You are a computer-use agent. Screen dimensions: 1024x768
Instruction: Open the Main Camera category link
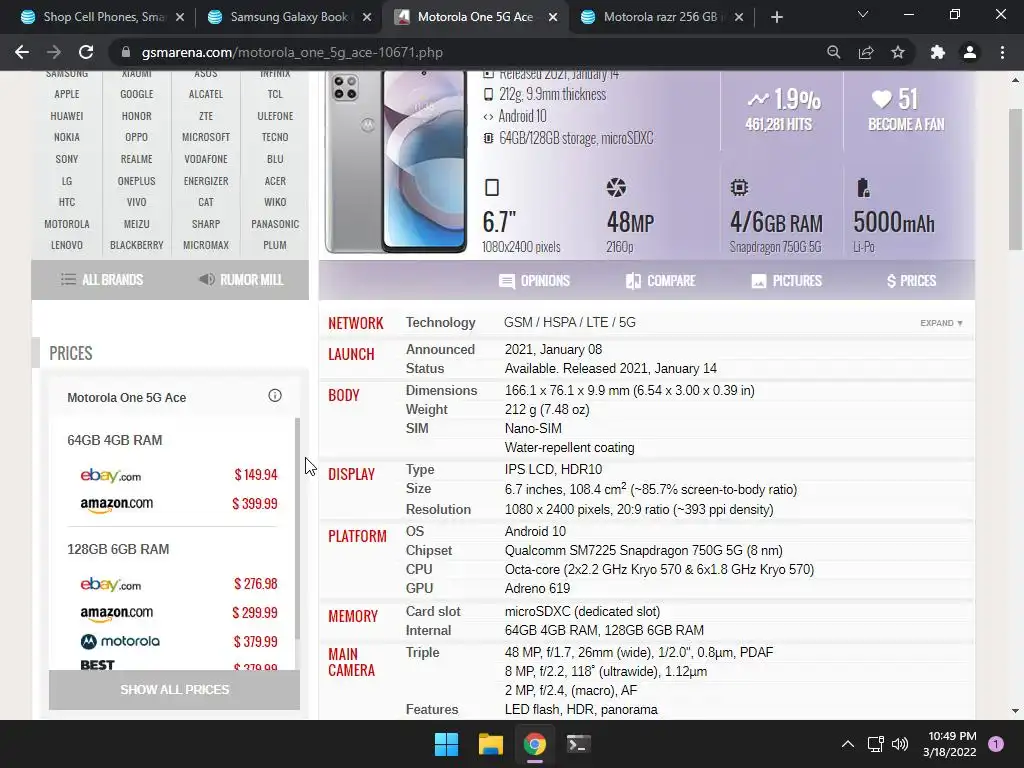click(351, 662)
